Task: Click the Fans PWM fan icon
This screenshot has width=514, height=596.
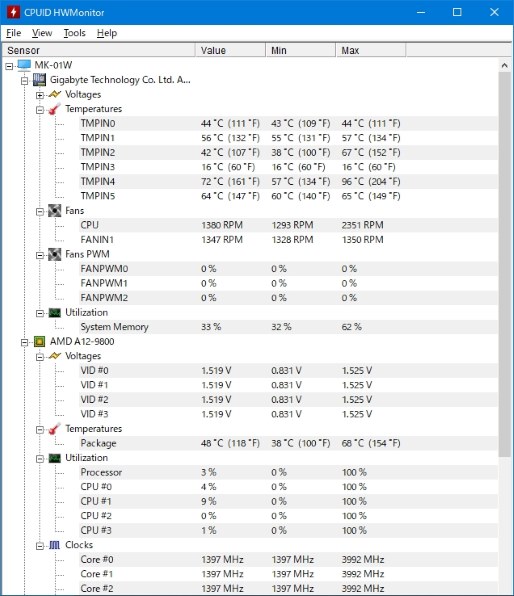Action: (54, 254)
